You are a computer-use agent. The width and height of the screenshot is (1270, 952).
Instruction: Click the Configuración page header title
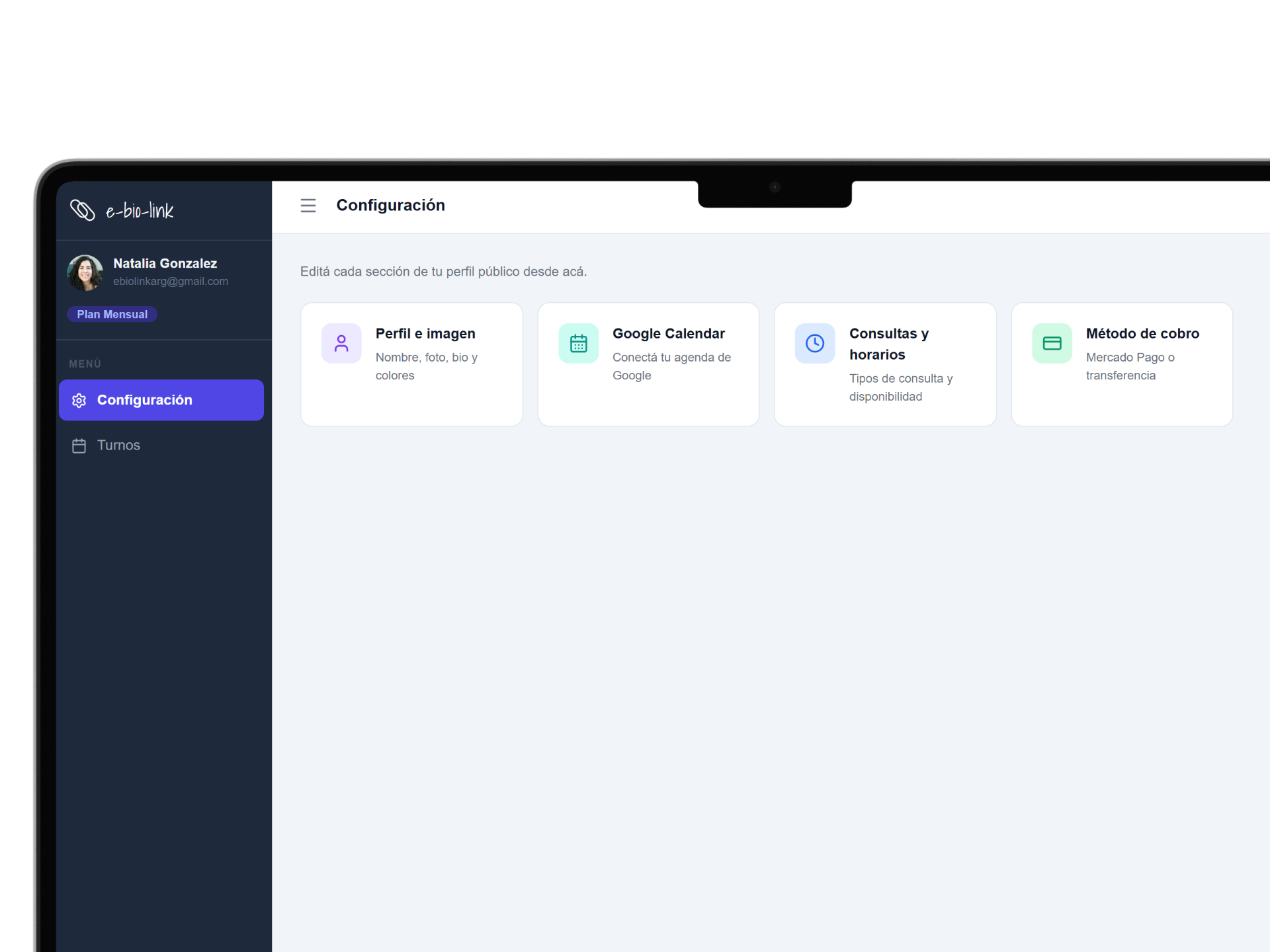pyautogui.click(x=390, y=206)
